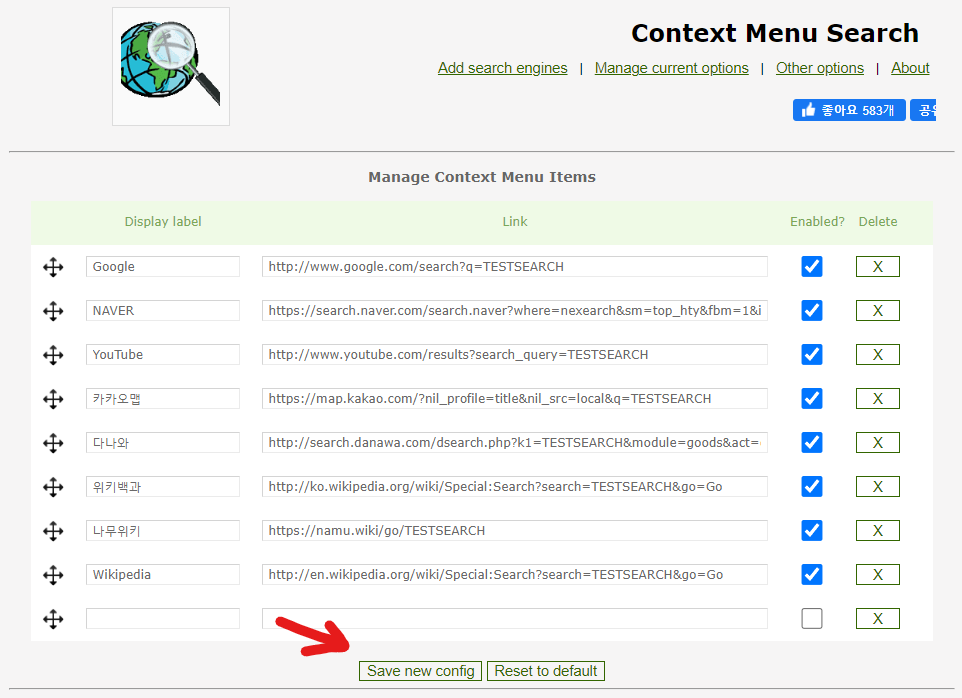Image resolution: width=962 pixels, height=698 pixels.
Task: Save new config
Action: pos(420,671)
